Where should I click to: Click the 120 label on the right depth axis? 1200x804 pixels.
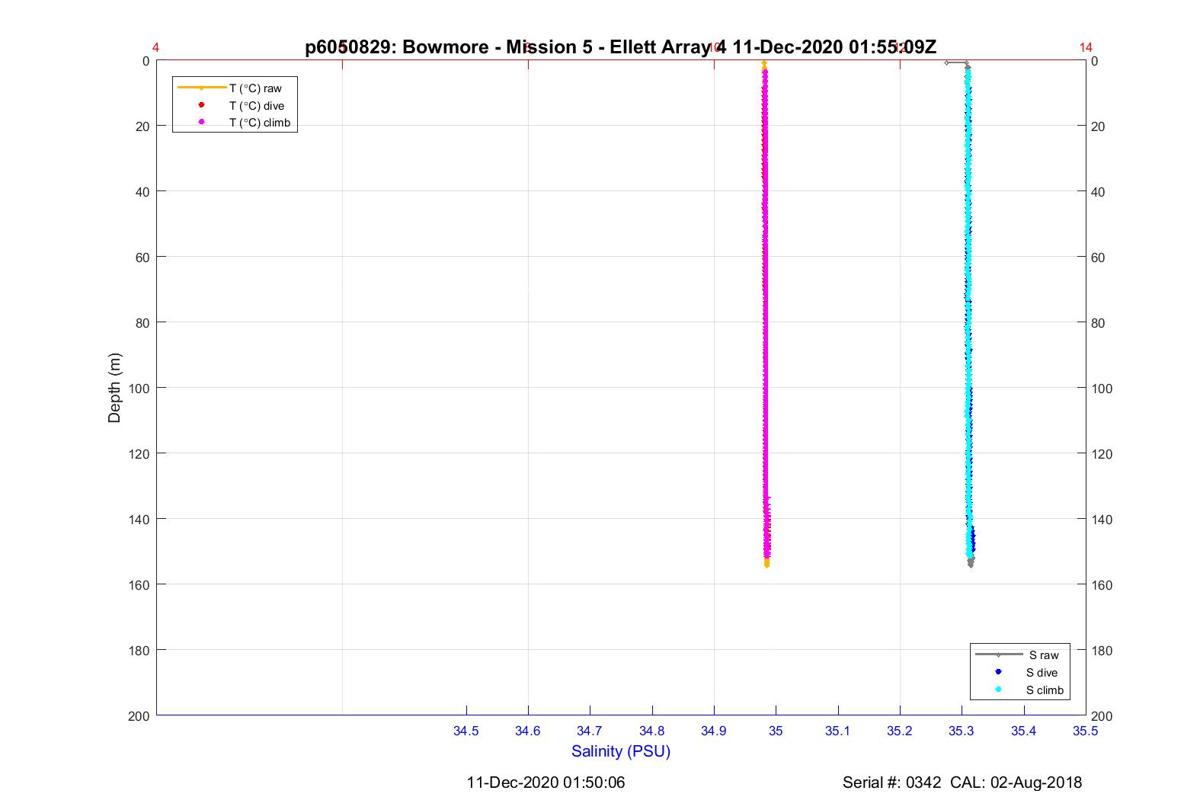tap(1102, 454)
